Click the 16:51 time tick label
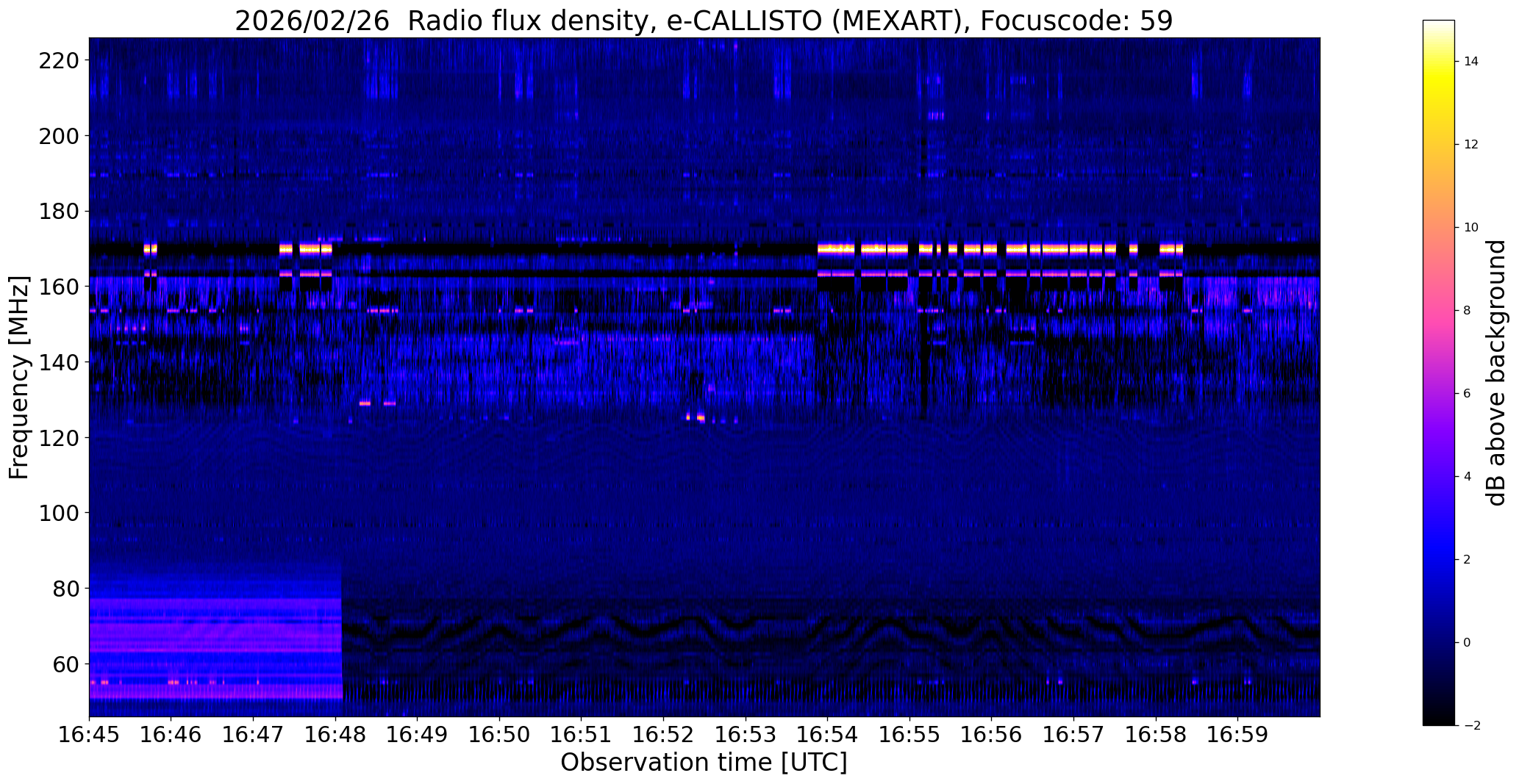The image size is (1519, 784). (582, 735)
